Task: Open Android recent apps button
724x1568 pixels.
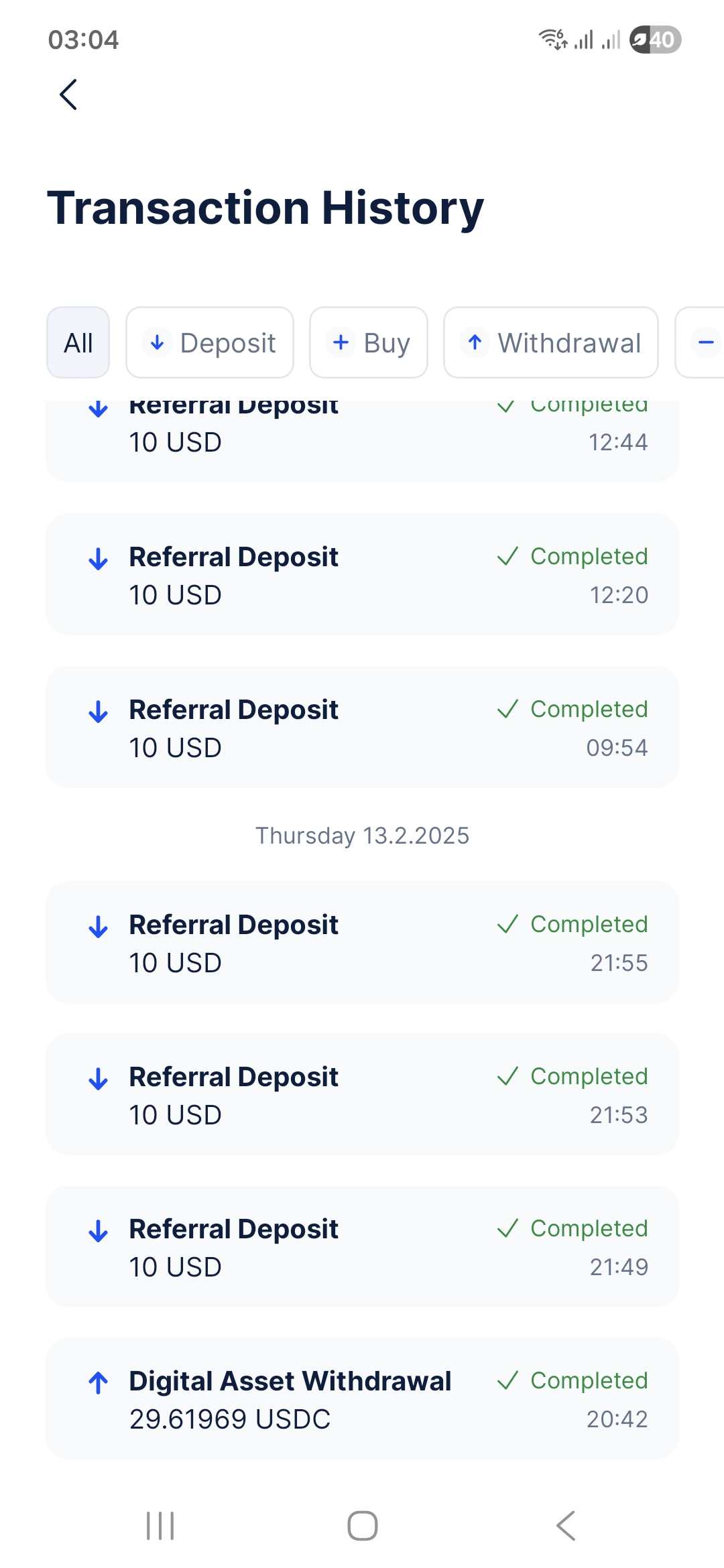Action: click(160, 1526)
